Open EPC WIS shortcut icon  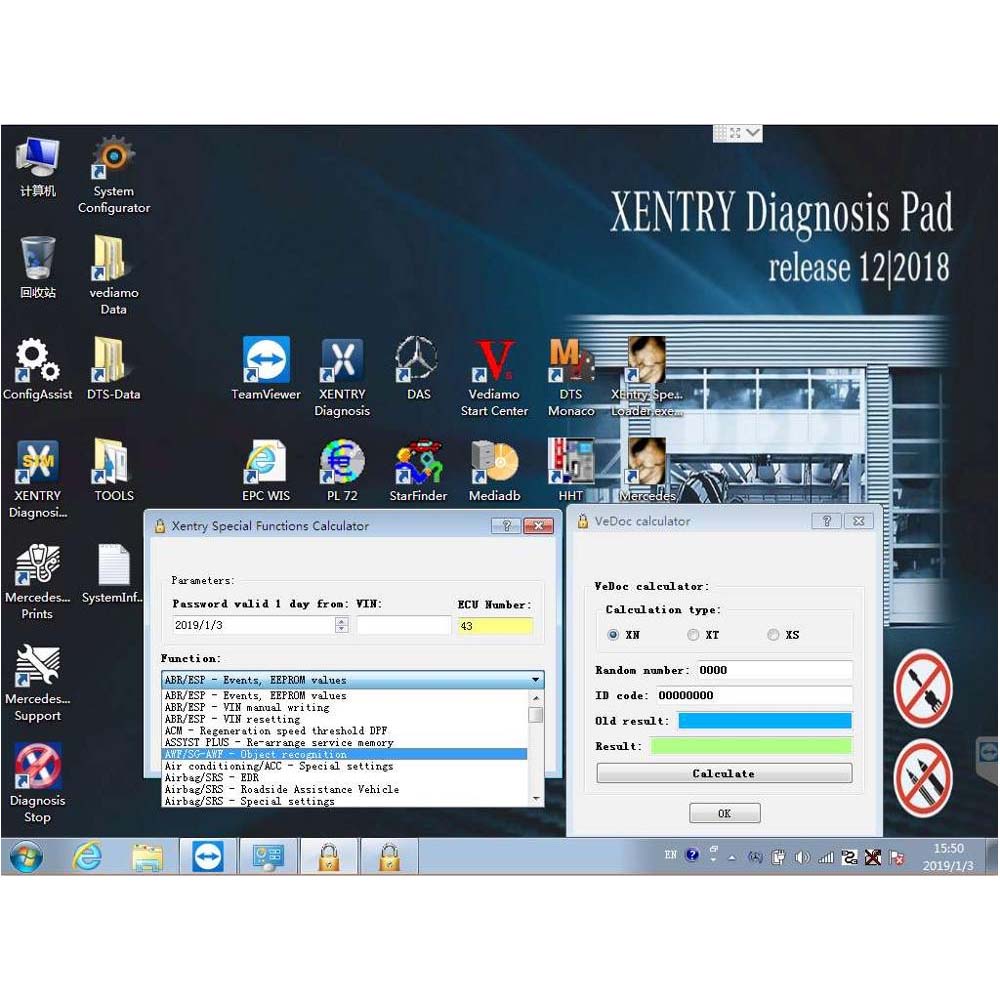[265, 470]
